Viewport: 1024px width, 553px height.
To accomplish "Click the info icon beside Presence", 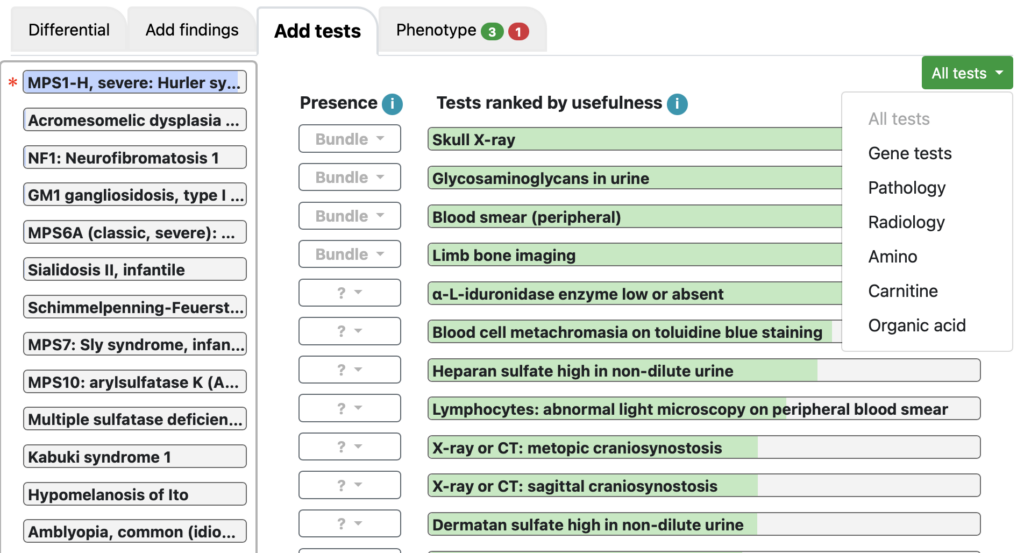I will pyautogui.click(x=392, y=103).
